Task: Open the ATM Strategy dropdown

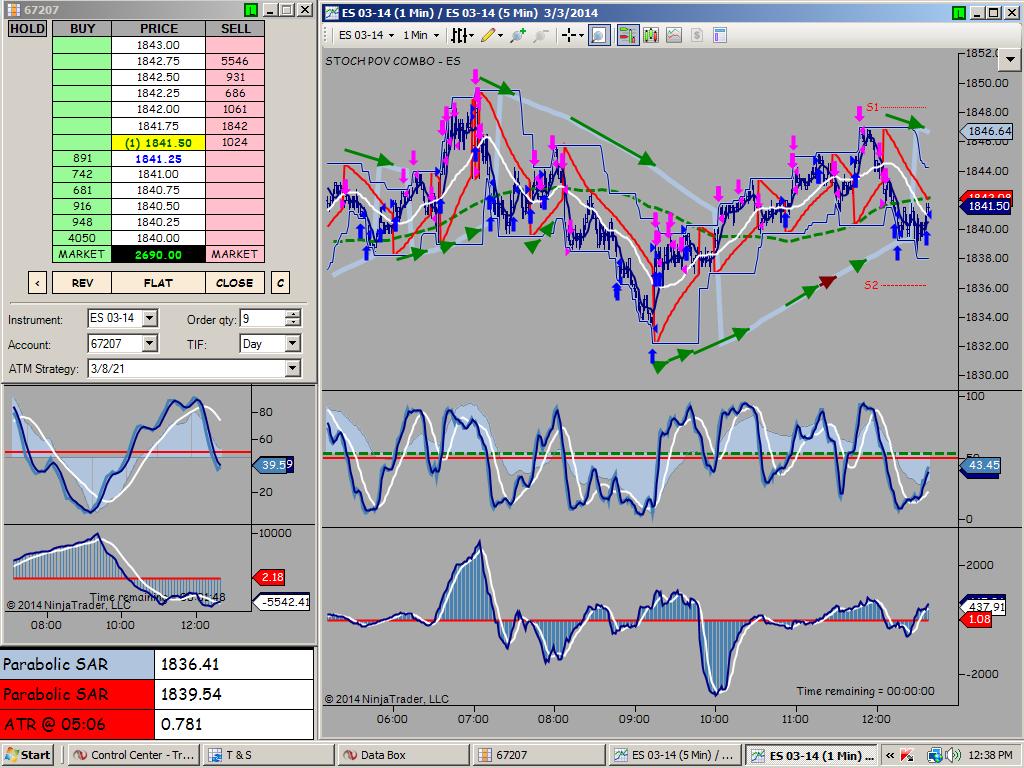Action: point(293,368)
